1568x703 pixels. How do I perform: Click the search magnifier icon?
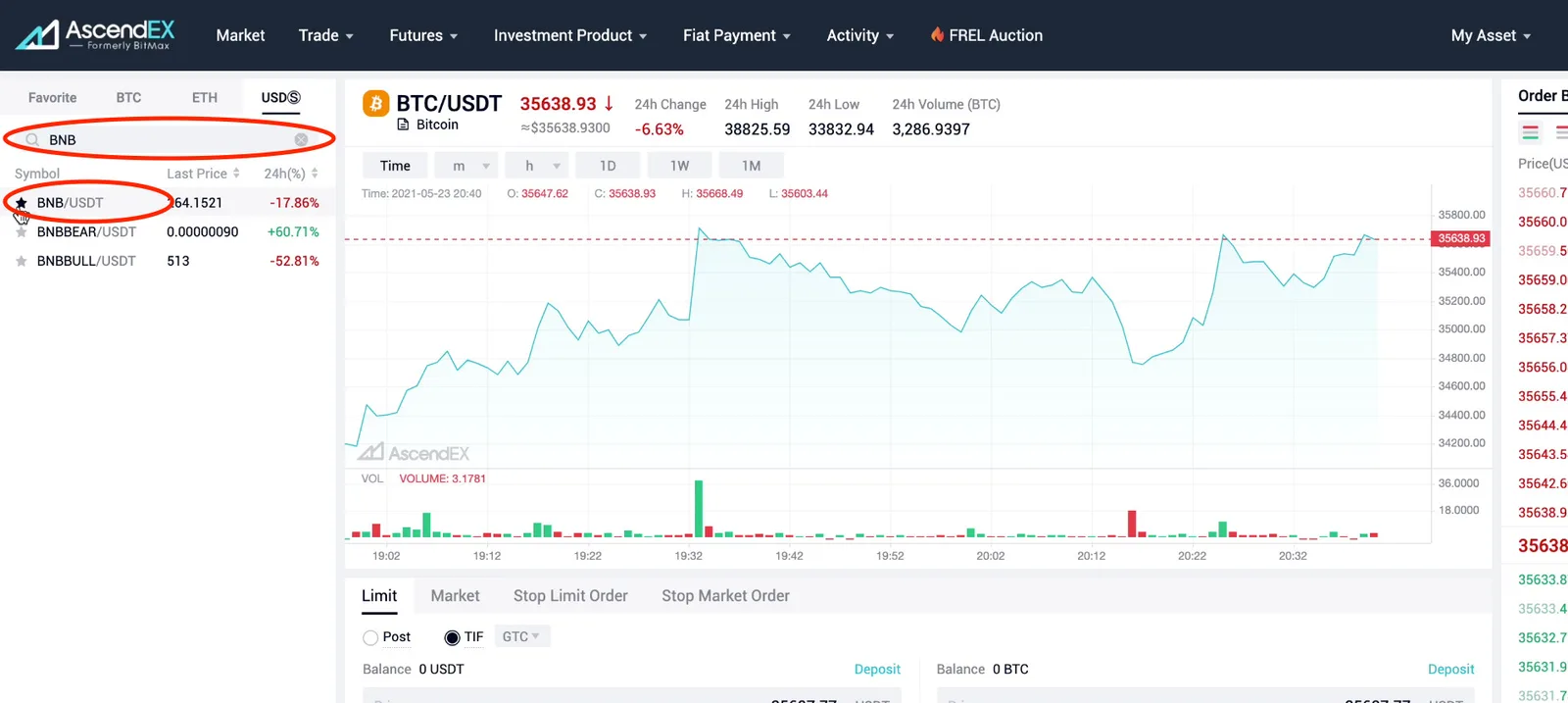coord(32,140)
